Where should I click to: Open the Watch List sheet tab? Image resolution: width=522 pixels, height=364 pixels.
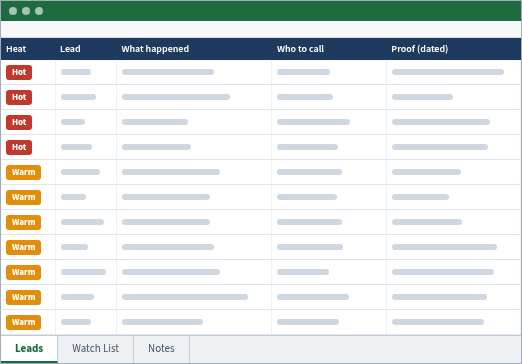tap(95, 348)
